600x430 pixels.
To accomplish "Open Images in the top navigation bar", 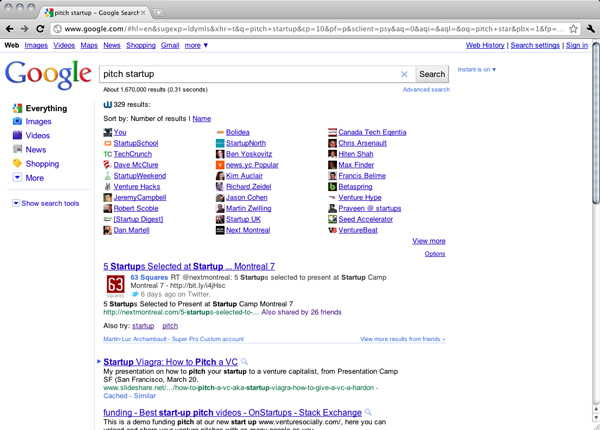I will tap(36, 45).
